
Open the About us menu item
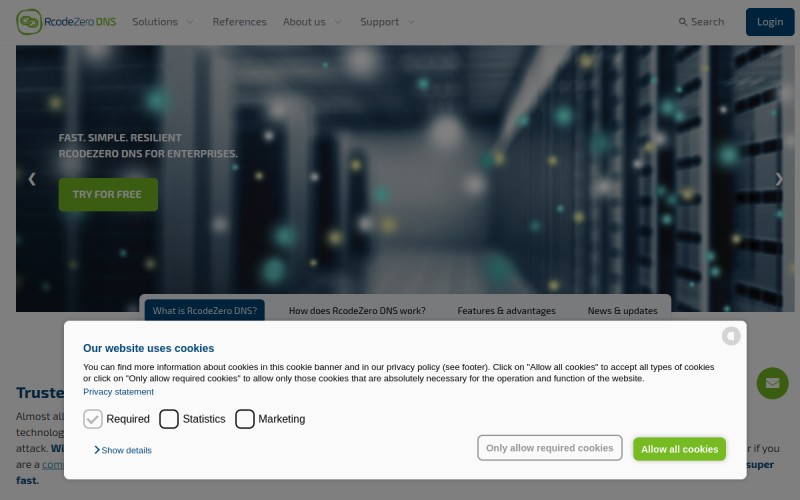[x=304, y=22]
